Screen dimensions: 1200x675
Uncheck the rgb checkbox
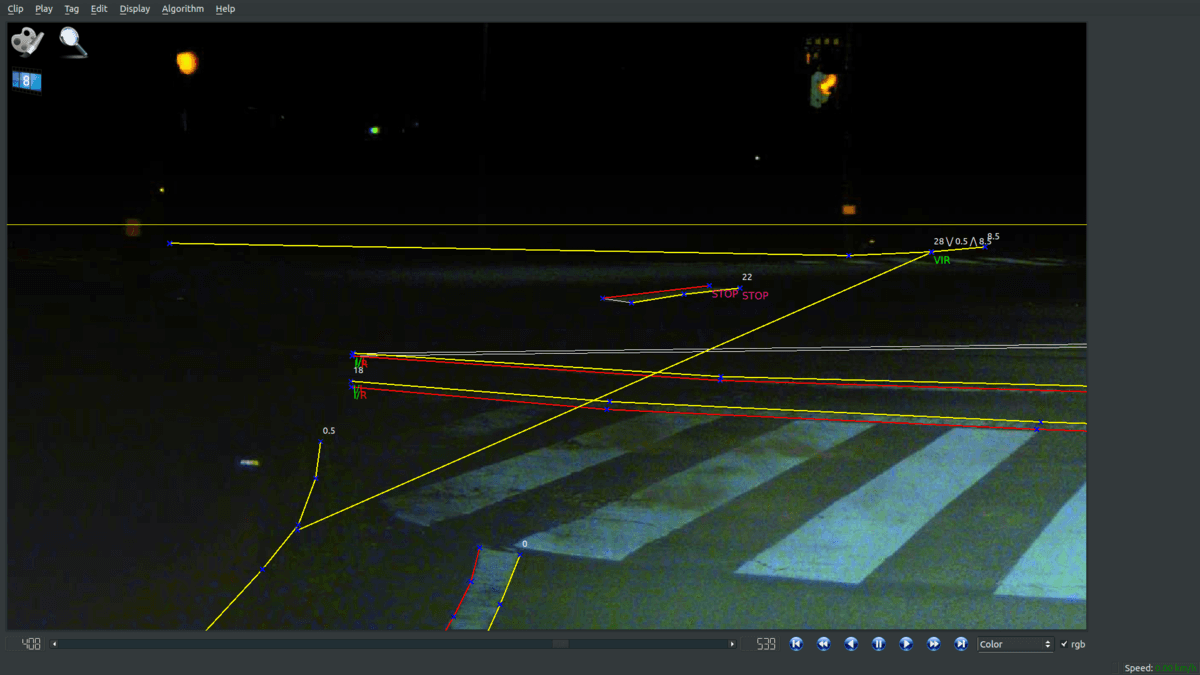1064,644
